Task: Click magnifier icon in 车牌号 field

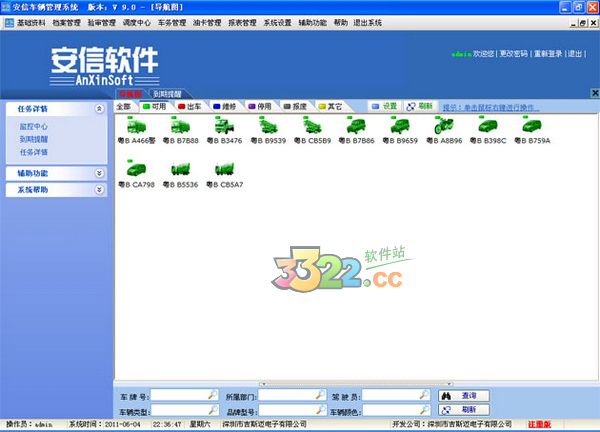Action: (212, 395)
